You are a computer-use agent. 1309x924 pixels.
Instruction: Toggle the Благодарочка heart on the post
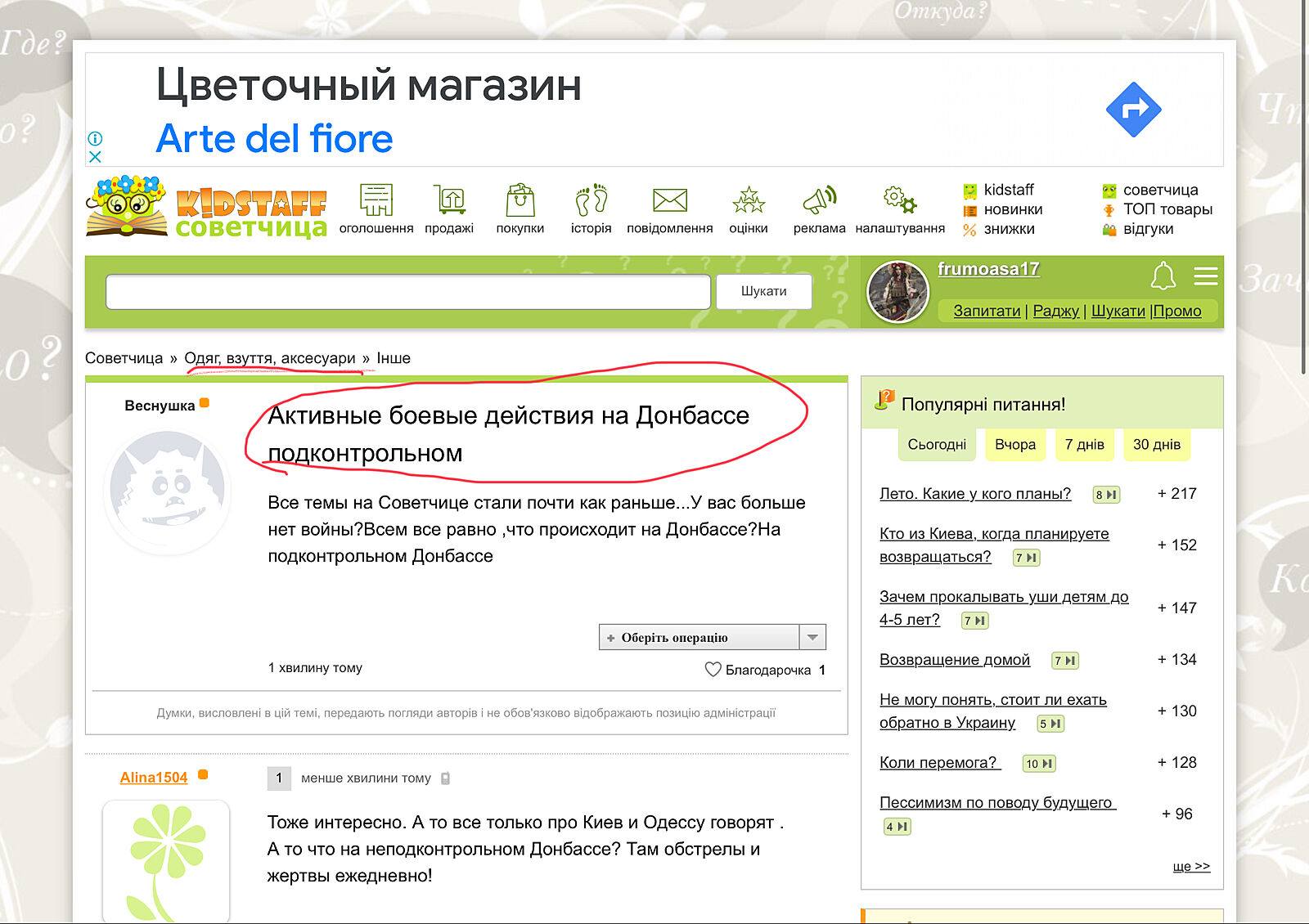click(x=713, y=669)
